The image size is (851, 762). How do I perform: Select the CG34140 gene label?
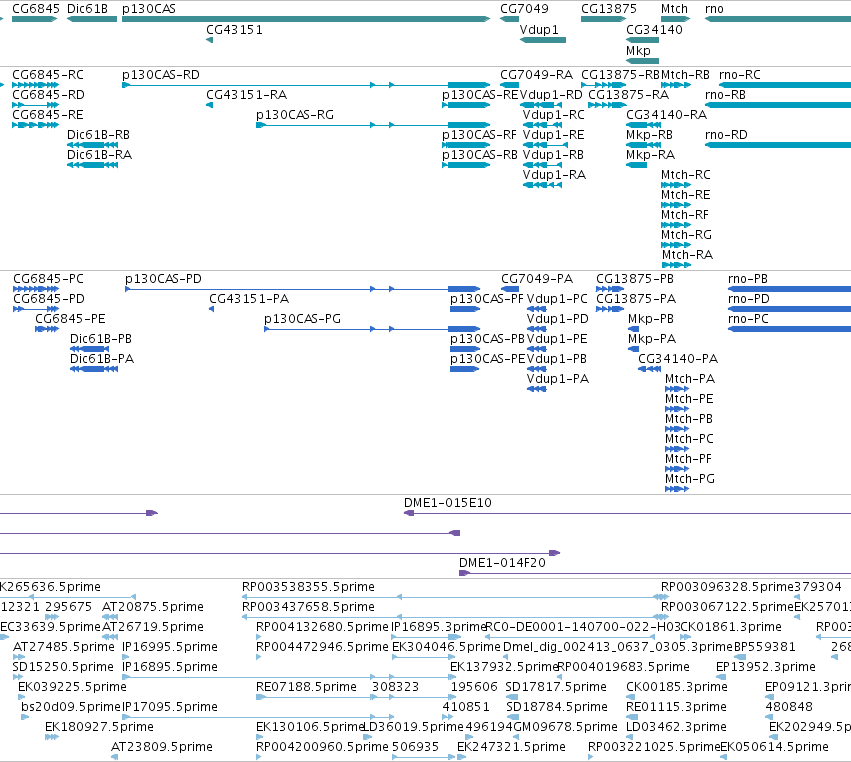pos(655,30)
